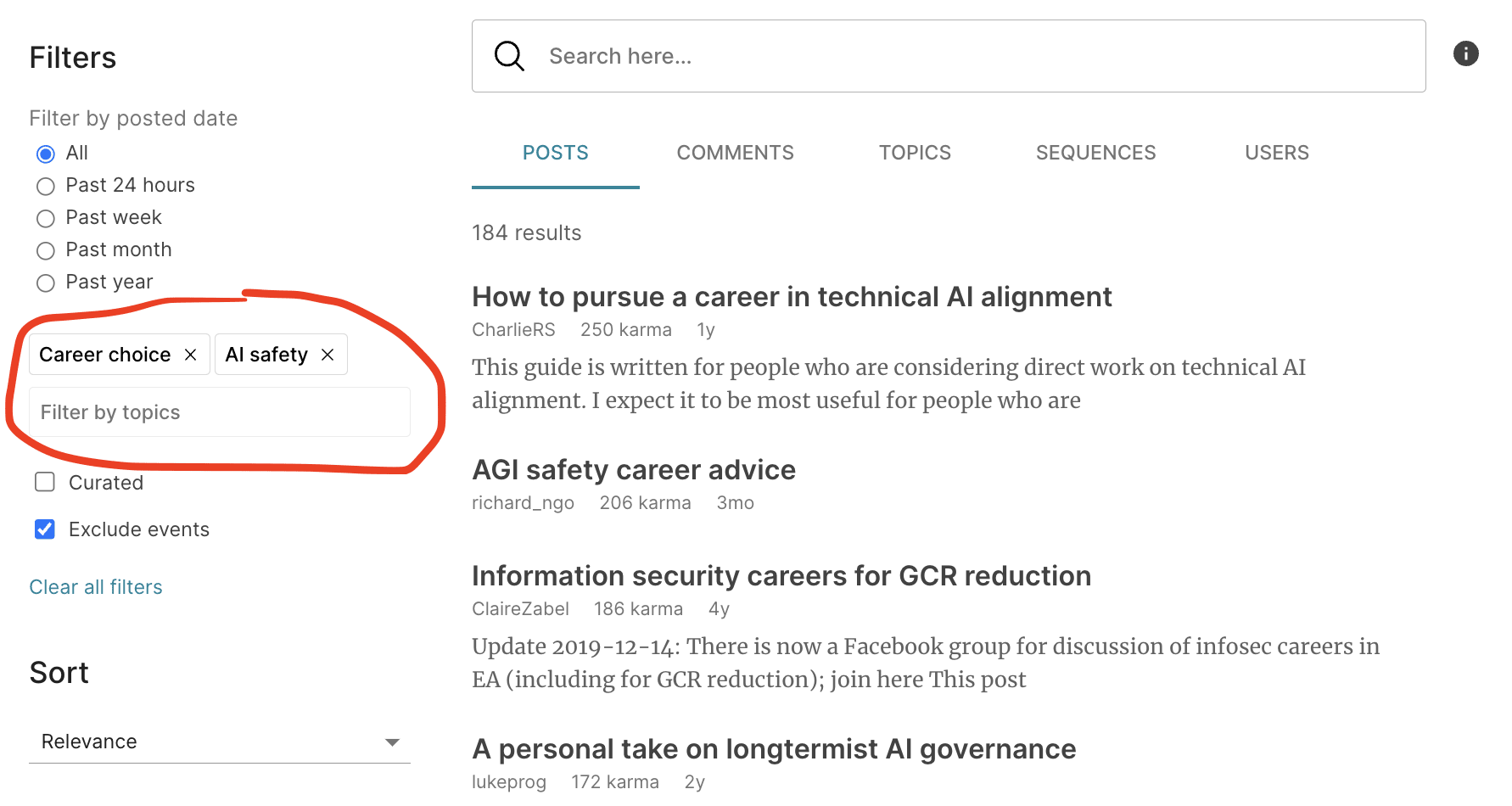Open the AGI safety career advice post
This screenshot has width=1512, height=806.
coord(633,470)
